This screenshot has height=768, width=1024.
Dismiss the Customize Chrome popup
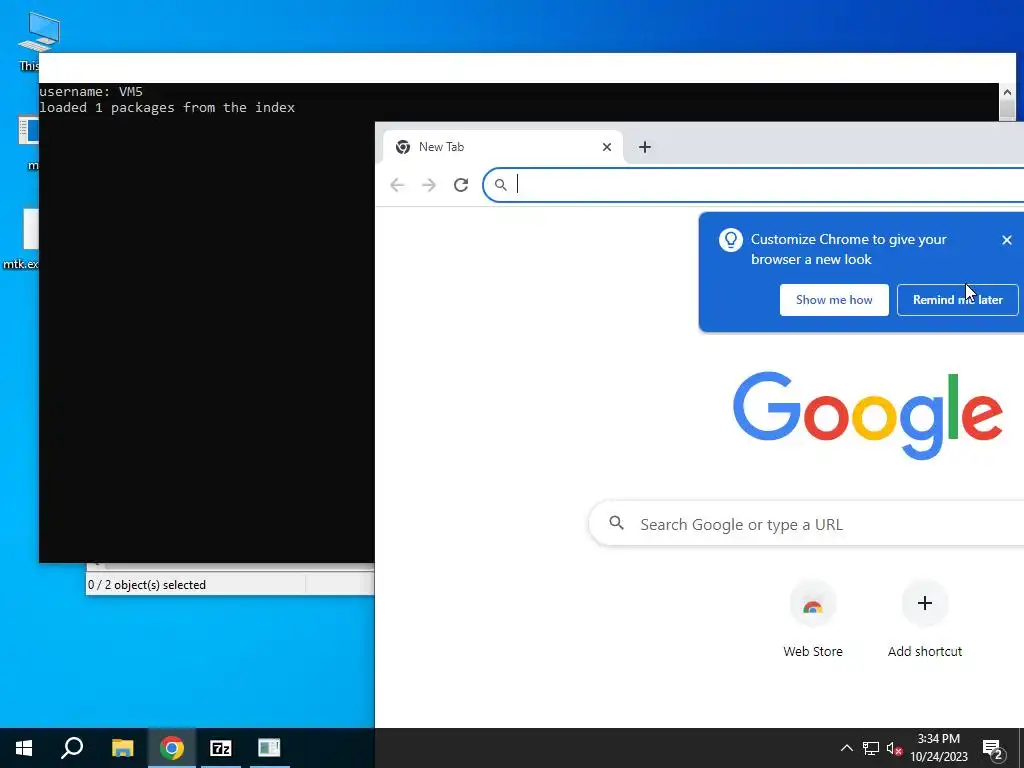tap(1006, 240)
